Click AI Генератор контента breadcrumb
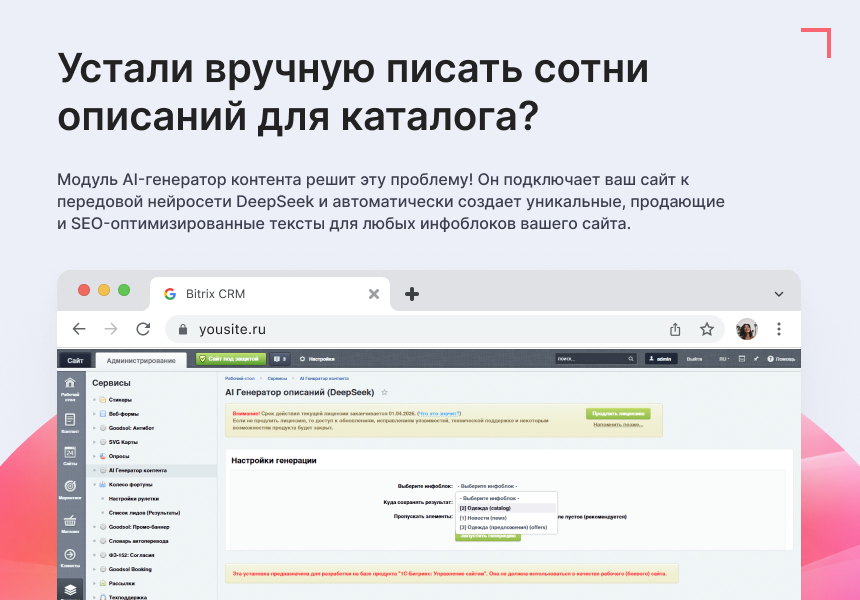The image size is (860, 600). 324,378
